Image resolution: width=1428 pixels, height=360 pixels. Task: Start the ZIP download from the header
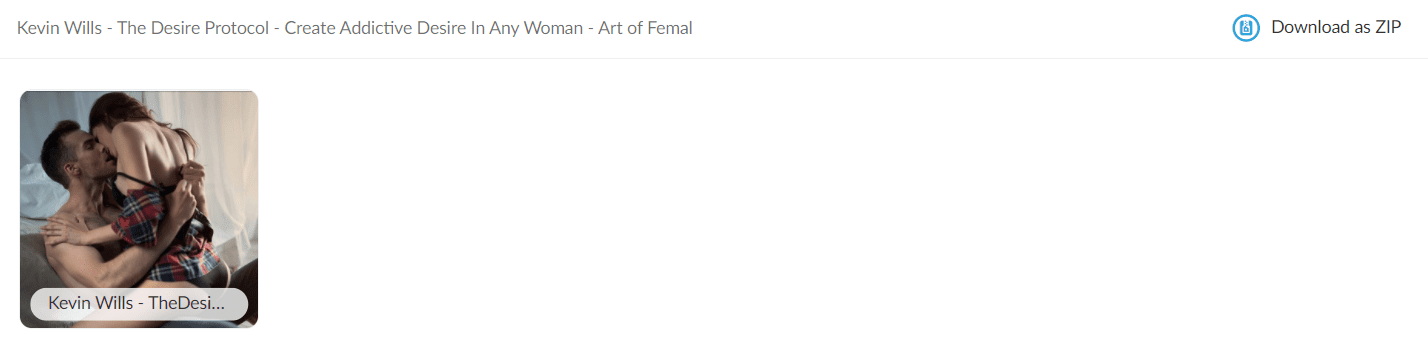[x=1317, y=28]
